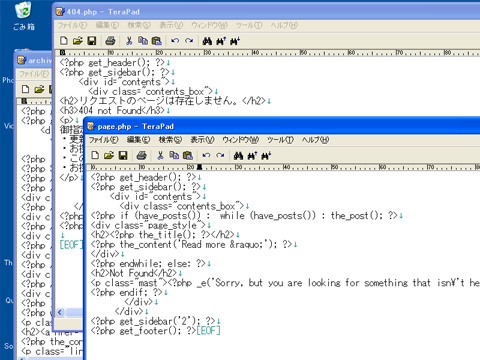Open ファイル(F) menu in 404.php window
480x360 pixels.
click(x=72, y=25)
